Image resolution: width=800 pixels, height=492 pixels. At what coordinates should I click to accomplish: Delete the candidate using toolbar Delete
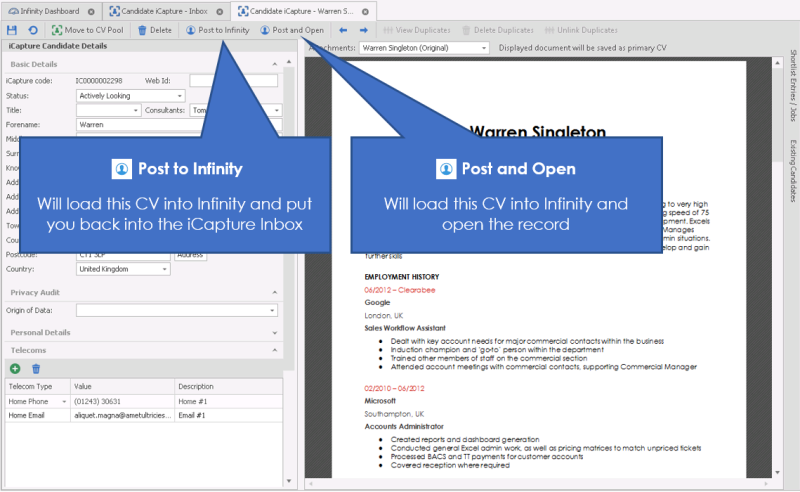[x=155, y=30]
